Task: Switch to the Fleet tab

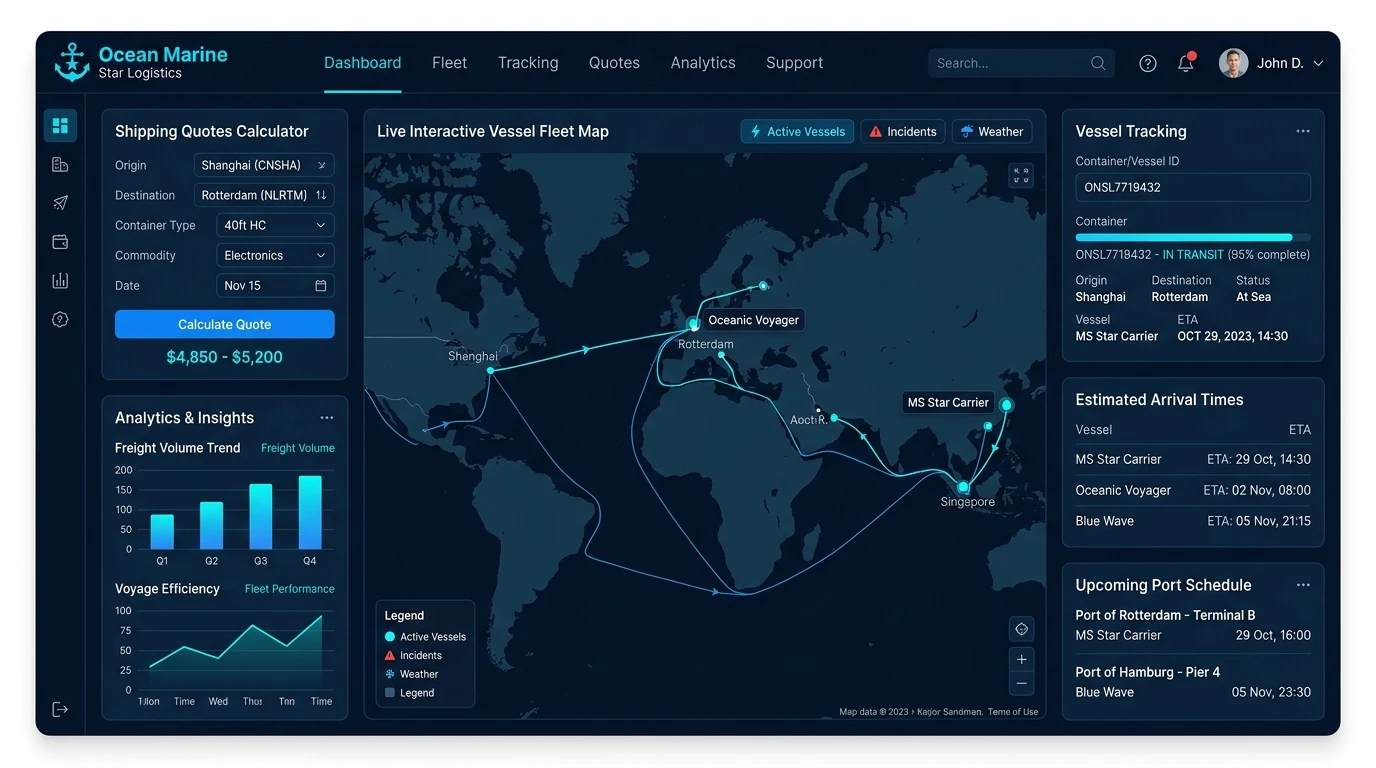Action: coord(449,63)
